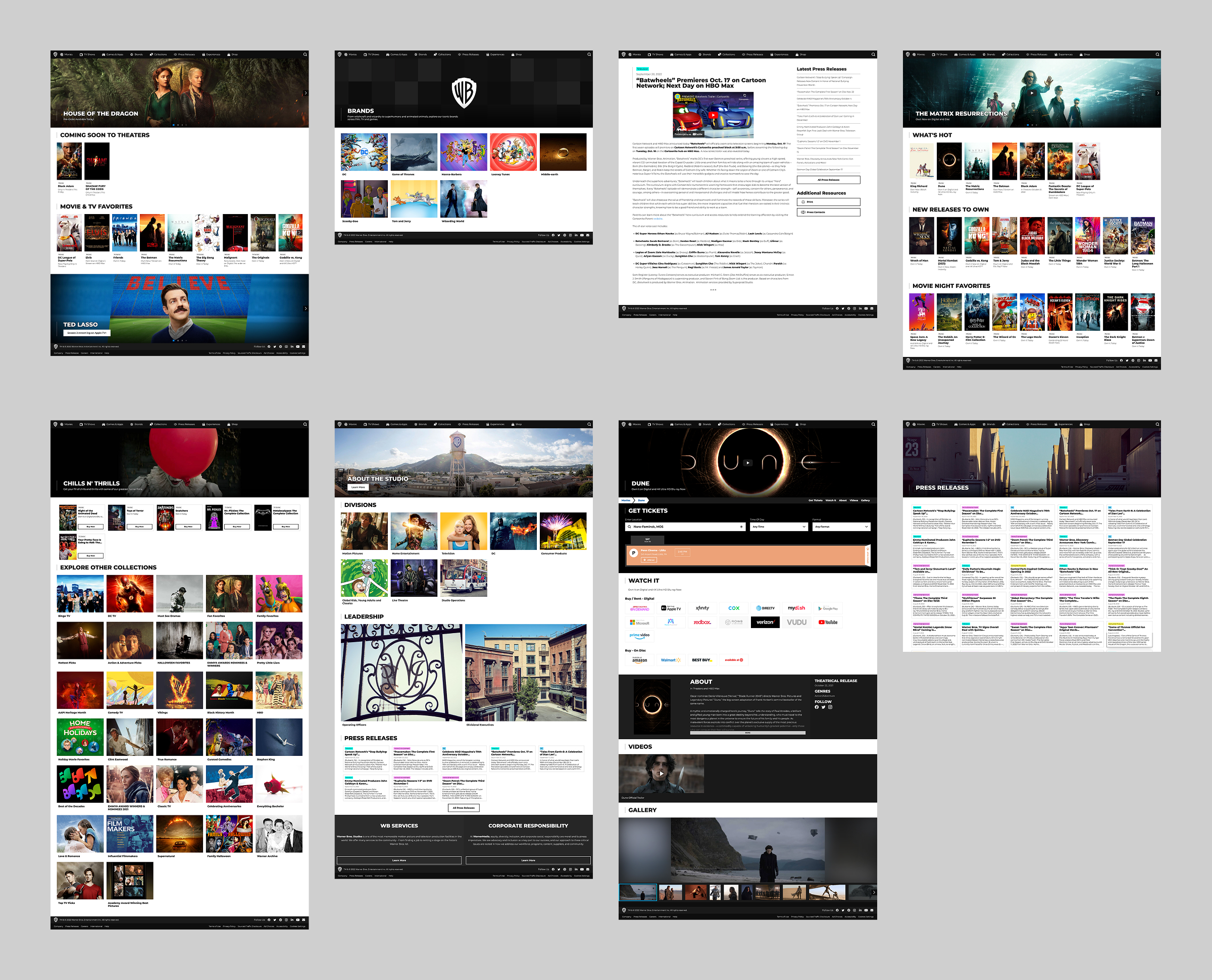Click the mydish retailer logo
The height and width of the screenshot is (980, 1212).
point(796,608)
